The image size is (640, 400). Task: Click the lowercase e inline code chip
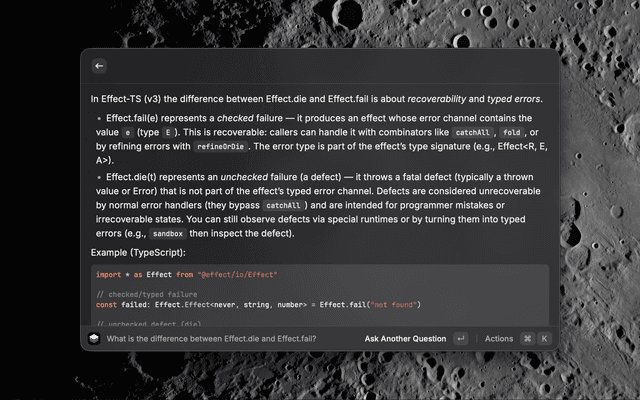128,132
